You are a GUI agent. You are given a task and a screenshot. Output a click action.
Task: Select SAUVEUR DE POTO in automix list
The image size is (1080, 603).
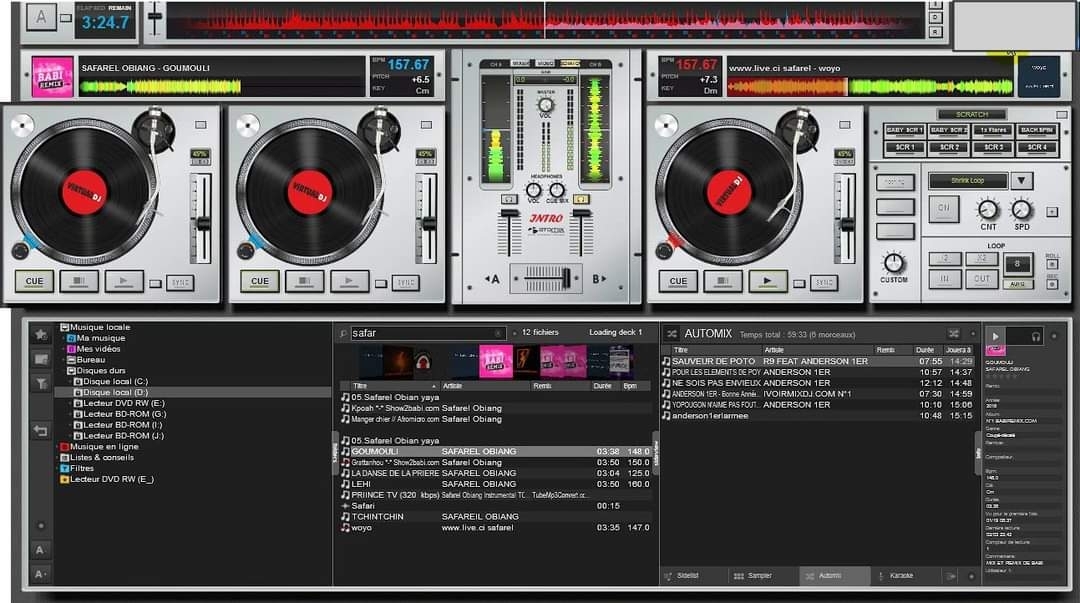click(x=818, y=361)
